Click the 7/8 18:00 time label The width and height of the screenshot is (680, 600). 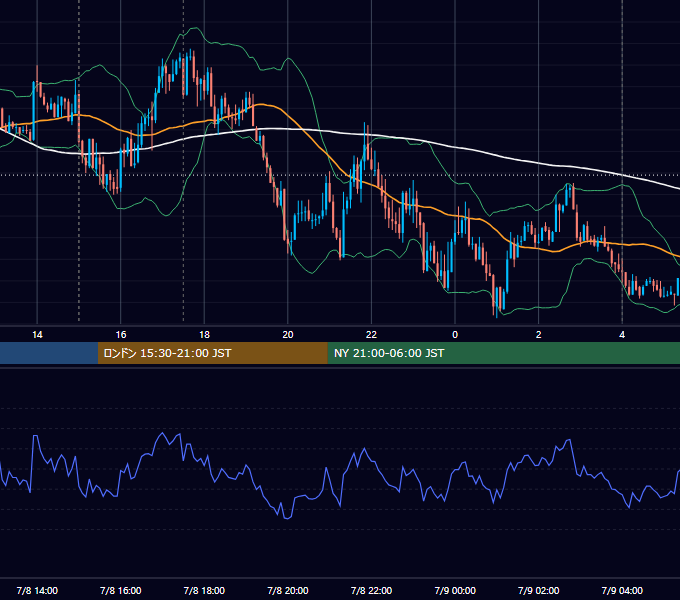click(x=204, y=590)
